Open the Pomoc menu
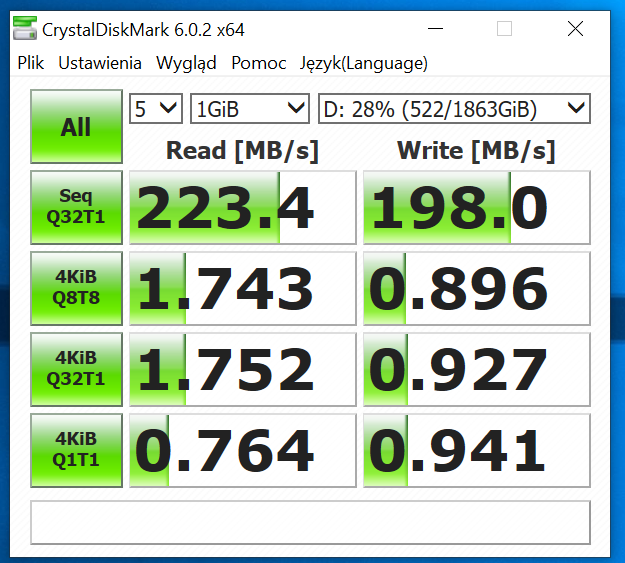This screenshot has width=625, height=563. point(259,63)
